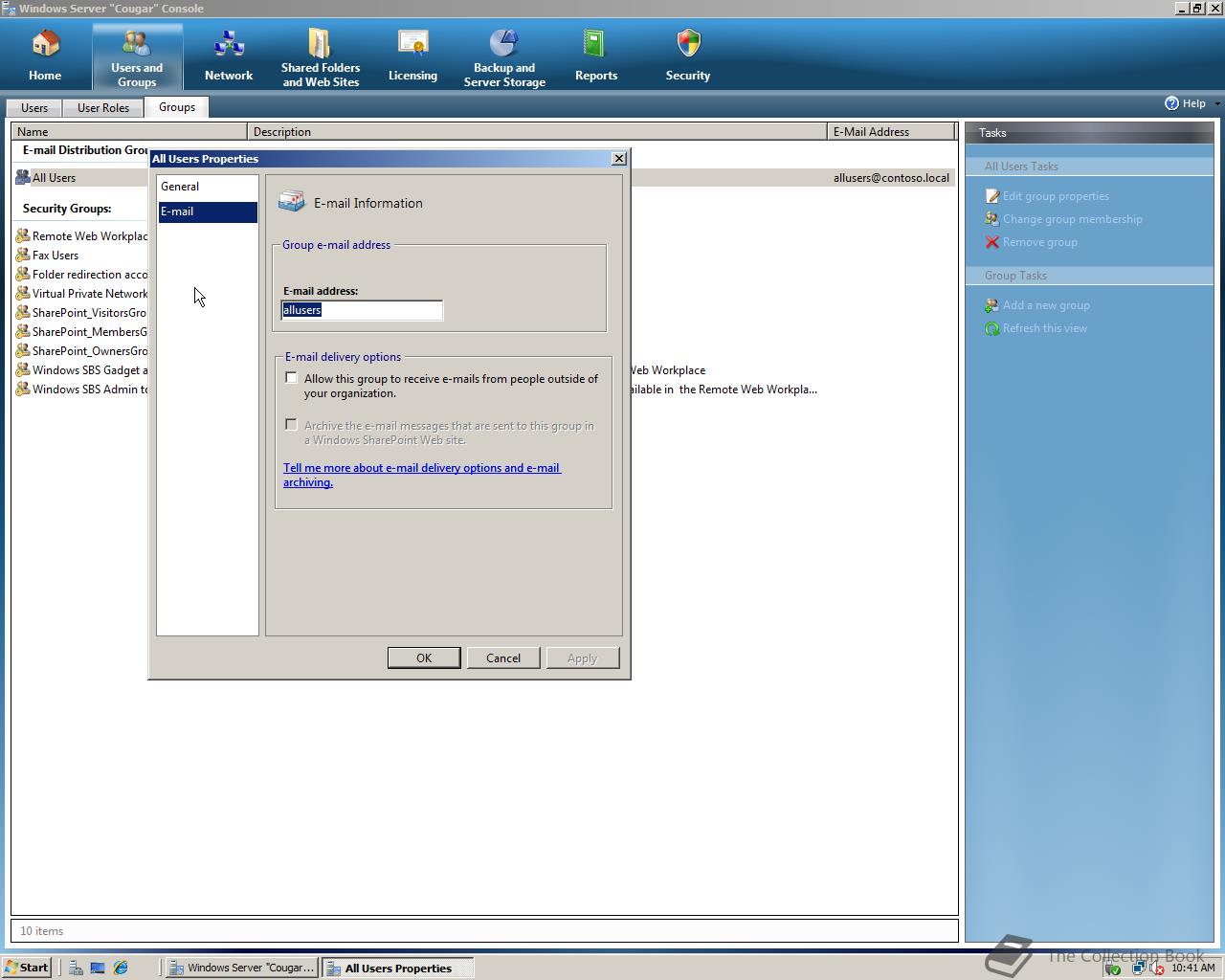Open Backup and Server Storage
The image size is (1225, 980).
click(504, 44)
